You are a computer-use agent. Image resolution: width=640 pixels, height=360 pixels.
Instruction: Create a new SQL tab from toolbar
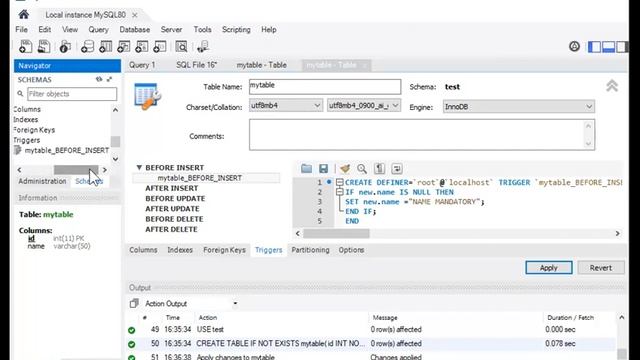(x=25, y=47)
